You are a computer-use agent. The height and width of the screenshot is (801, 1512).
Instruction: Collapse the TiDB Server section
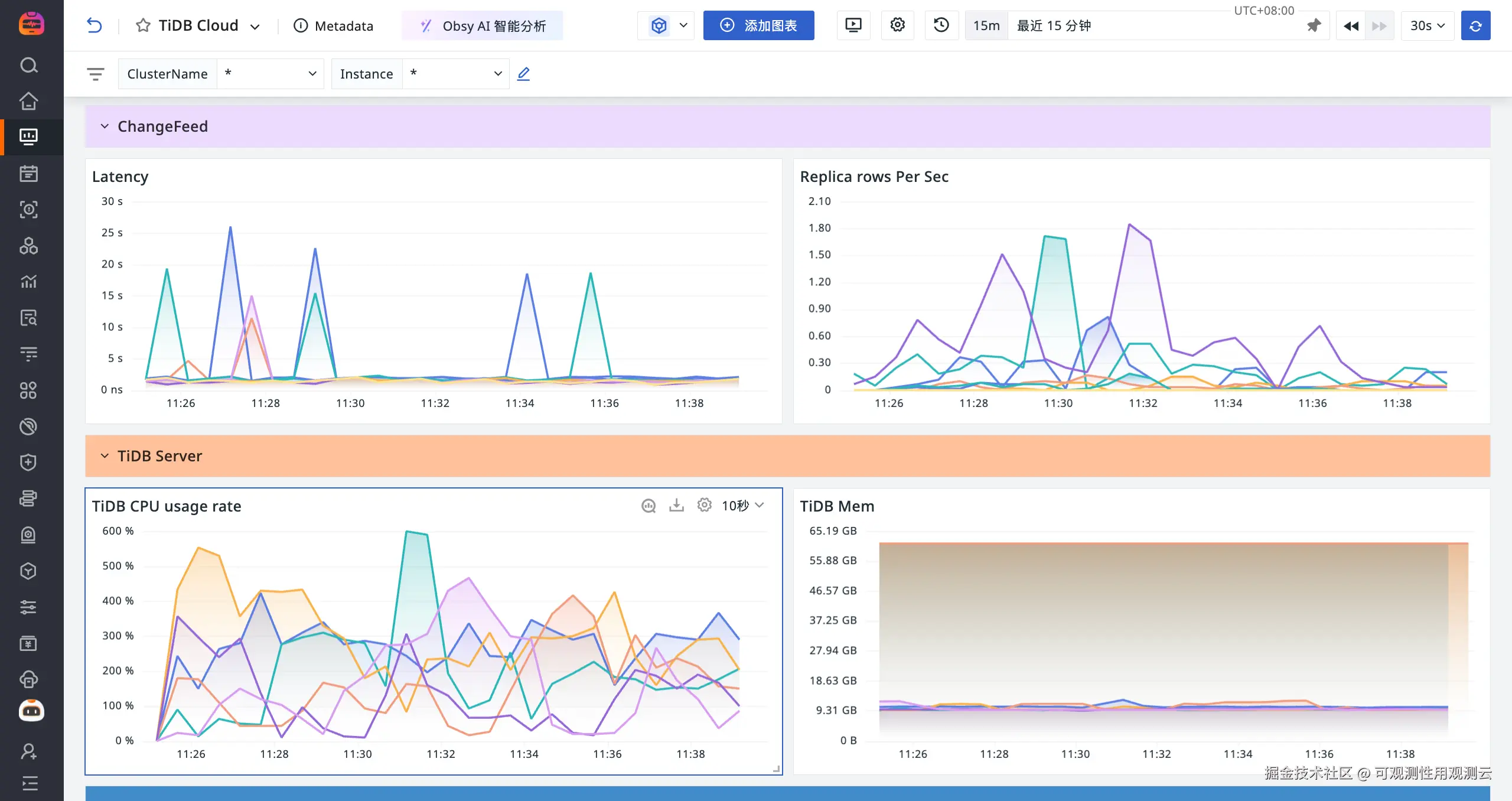pos(105,456)
